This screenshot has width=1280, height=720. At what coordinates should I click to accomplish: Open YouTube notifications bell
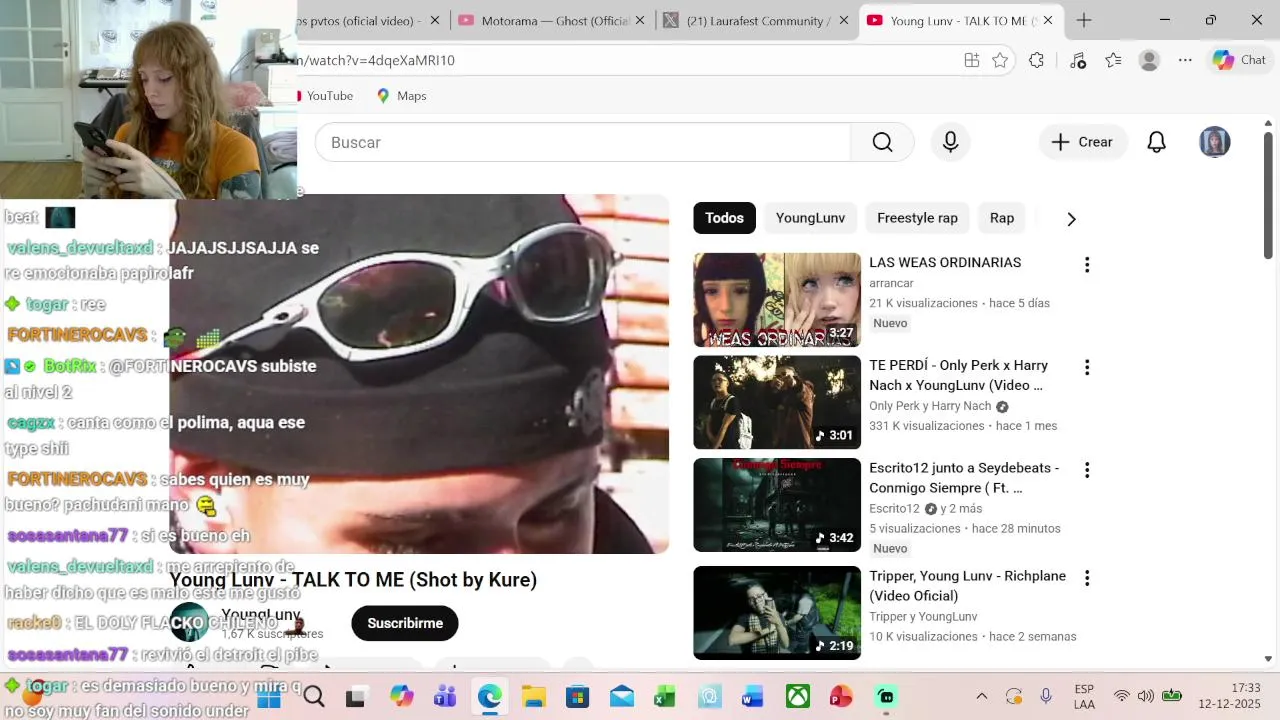tap(1156, 142)
